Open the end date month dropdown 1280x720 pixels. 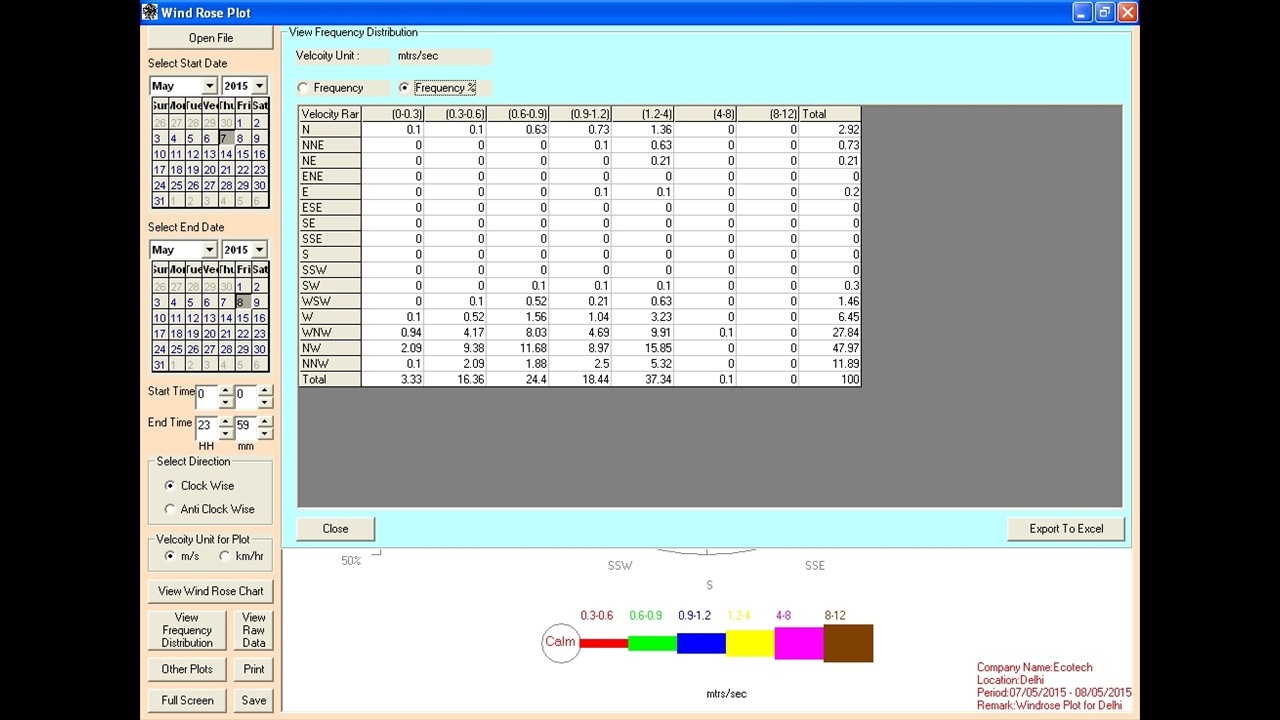pos(209,250)
